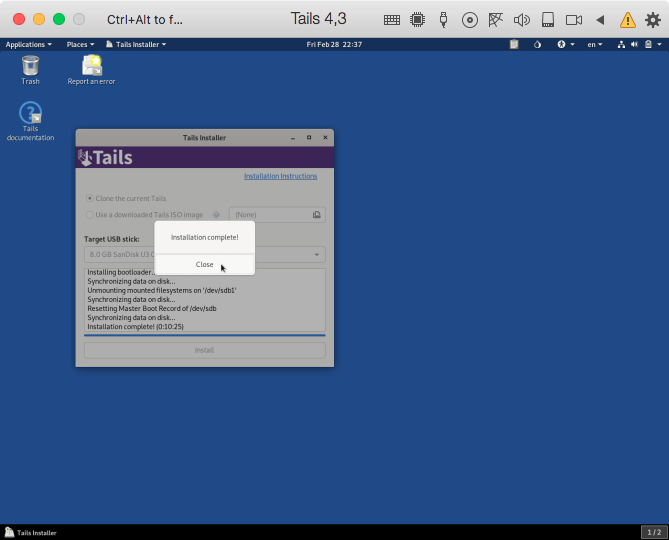Select Clone the current Tails option

tap(126, 198)
